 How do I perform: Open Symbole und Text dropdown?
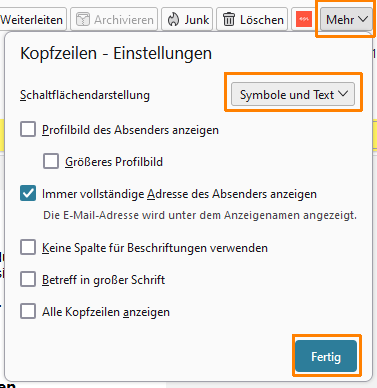(293, 95)
